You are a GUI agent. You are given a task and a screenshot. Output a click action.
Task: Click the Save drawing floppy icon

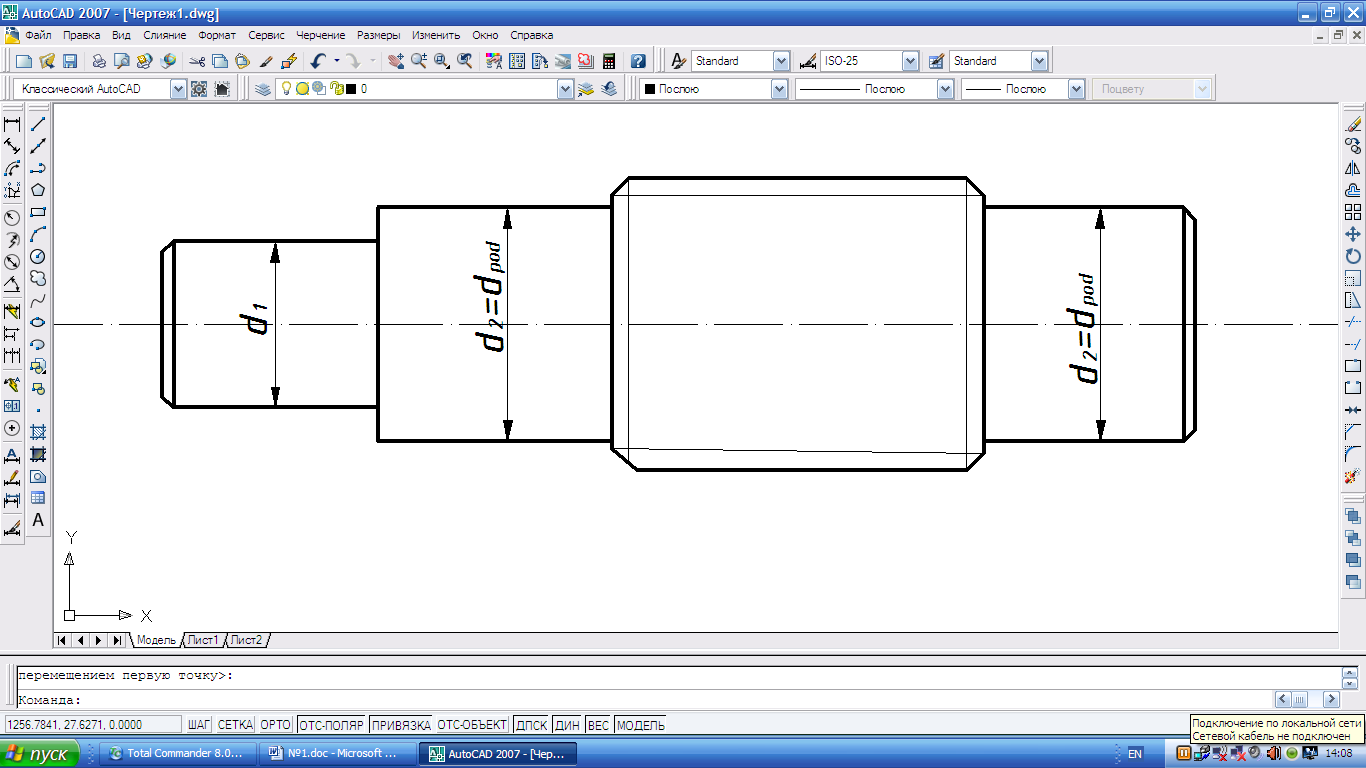pos(70,61)
